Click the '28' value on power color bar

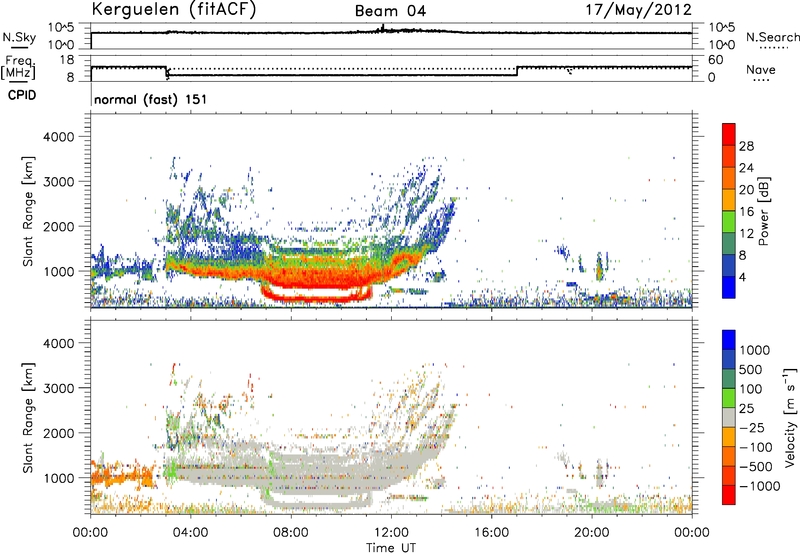pyautogui.click(x=746, y=146)
